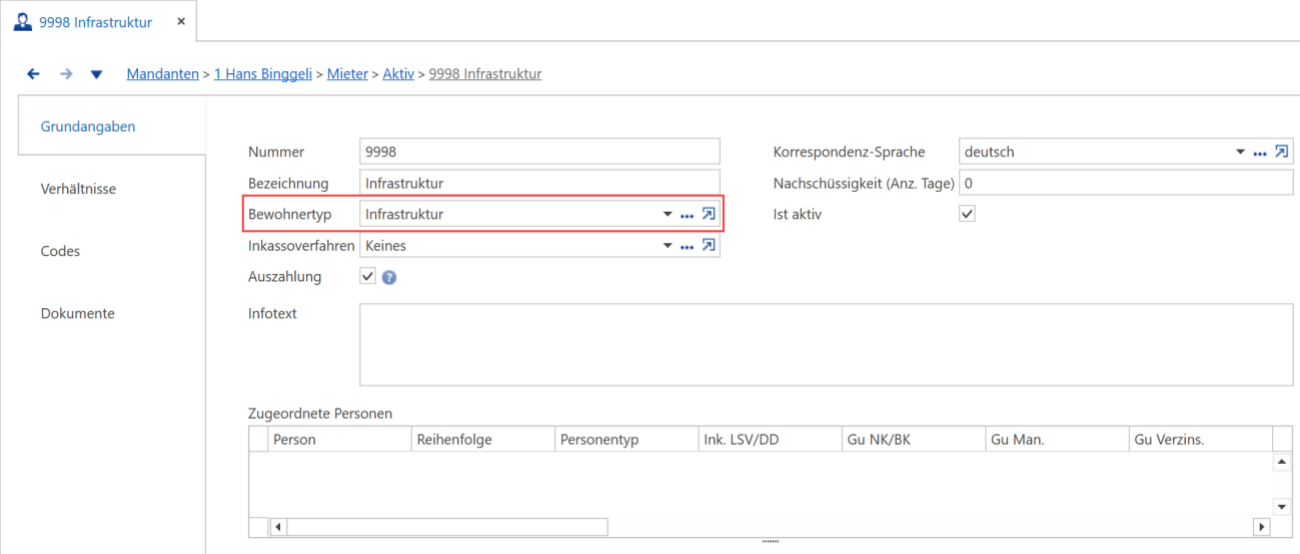Click the back navigation arrow
This screenshot has height=554, width=1300.
tap(33, 74)
